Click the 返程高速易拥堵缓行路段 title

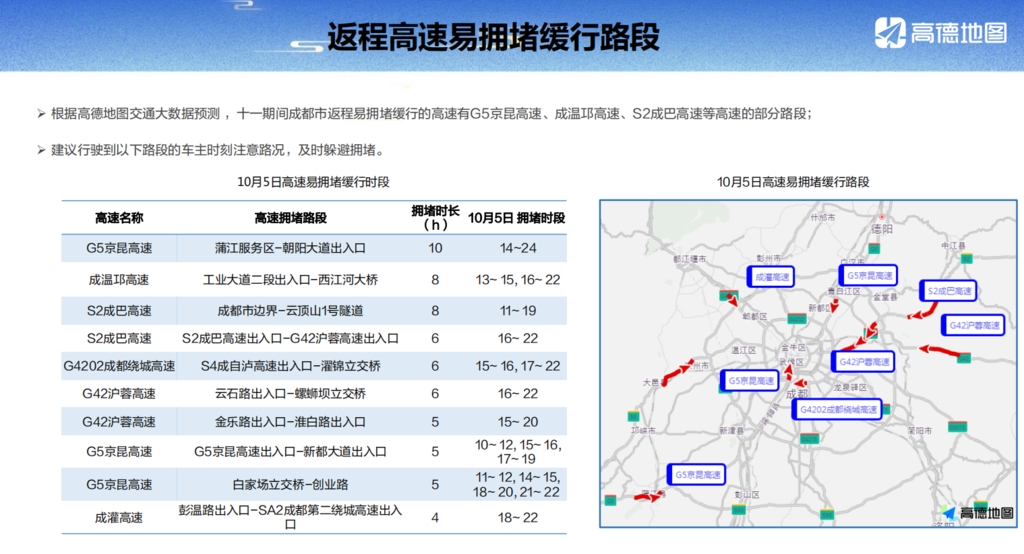pos(493,37)
